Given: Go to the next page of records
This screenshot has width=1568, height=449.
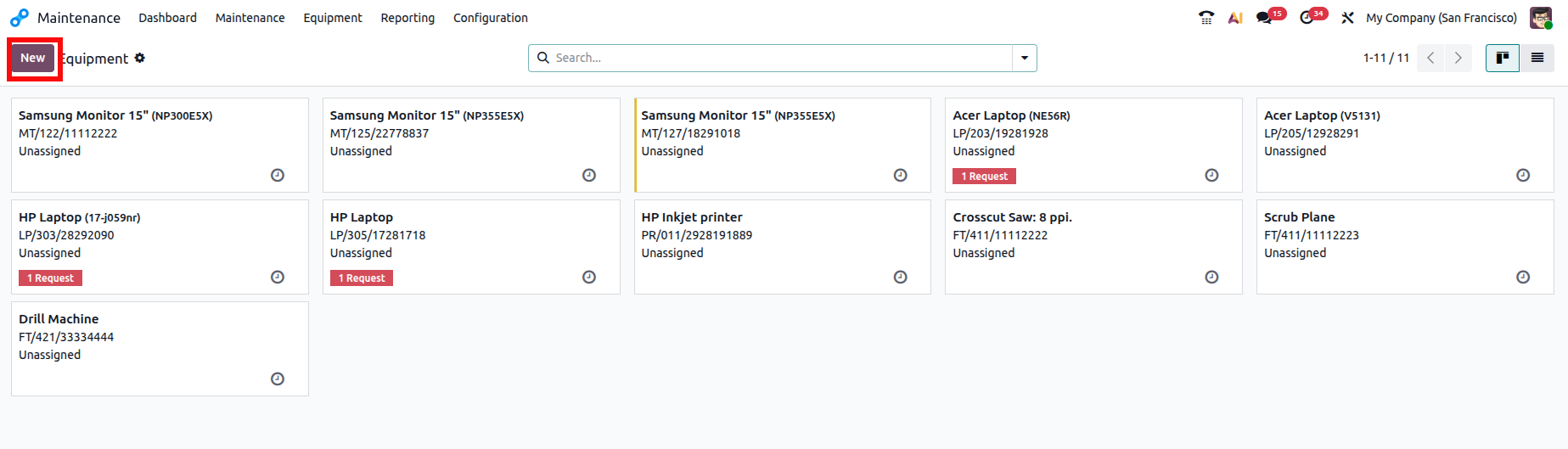Looking at the screenshot, I should pos(1458,58).
